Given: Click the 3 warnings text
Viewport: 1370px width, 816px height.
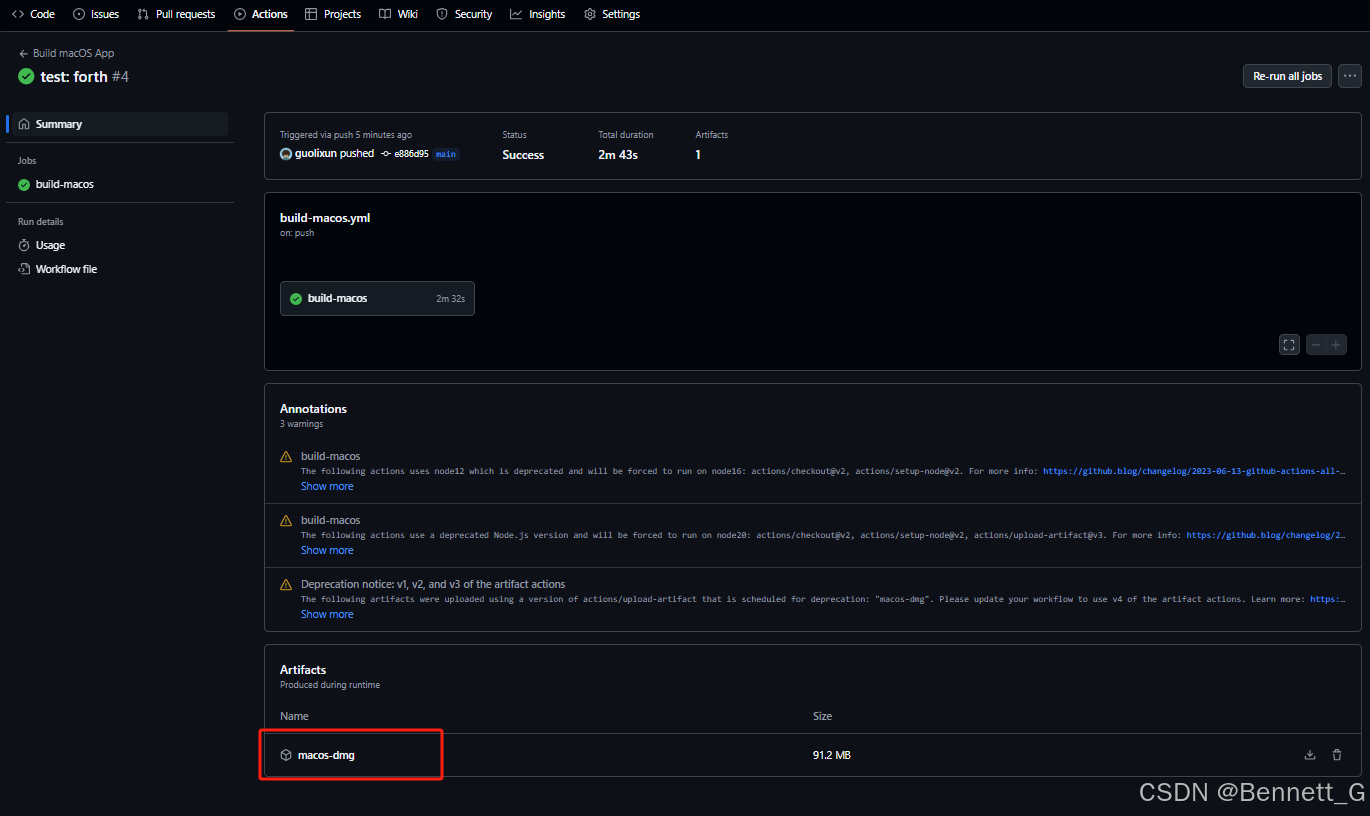Looking at the screenshot, I should [x=301, y=424].
